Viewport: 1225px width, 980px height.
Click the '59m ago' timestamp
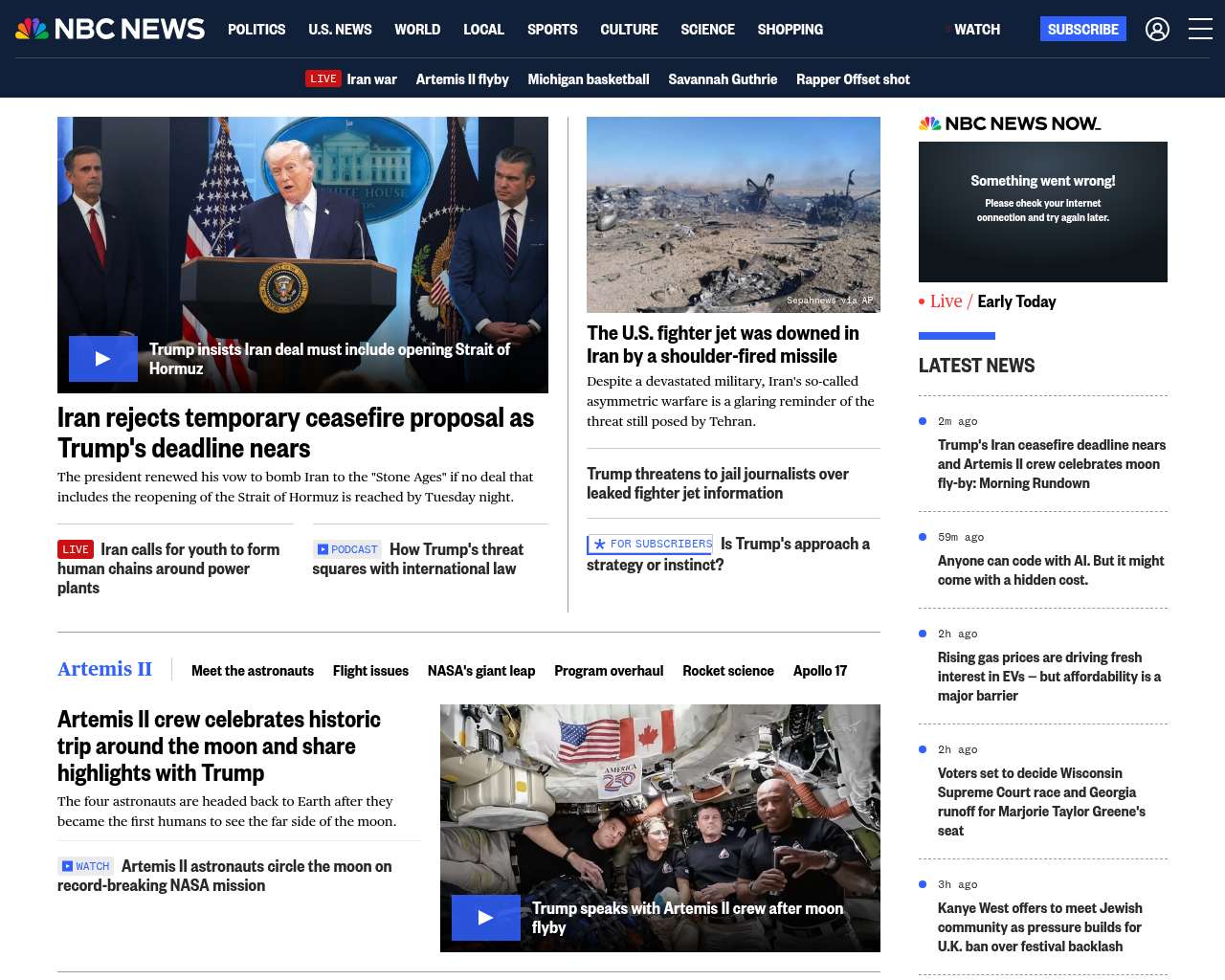[961, 537]
